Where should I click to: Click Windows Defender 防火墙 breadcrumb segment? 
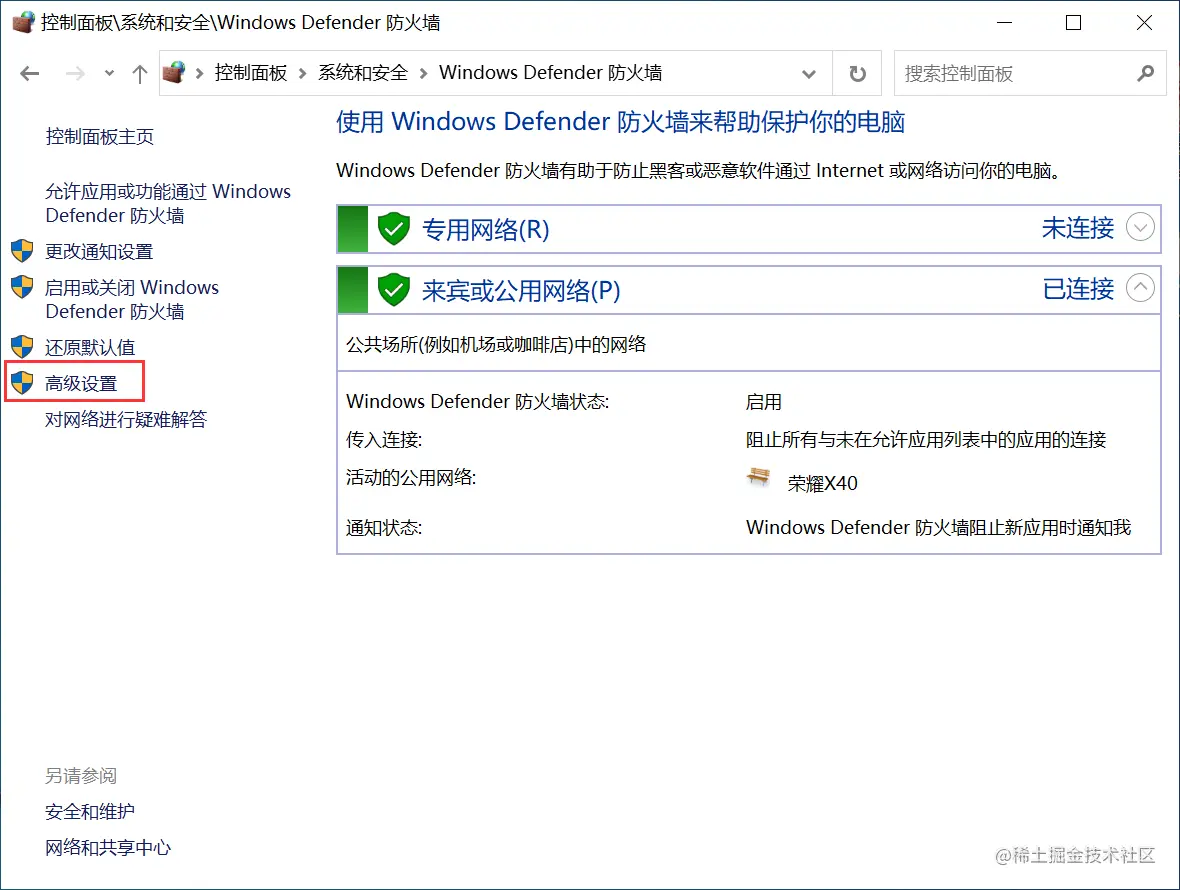pyautogui.click(x=550, y=73)
